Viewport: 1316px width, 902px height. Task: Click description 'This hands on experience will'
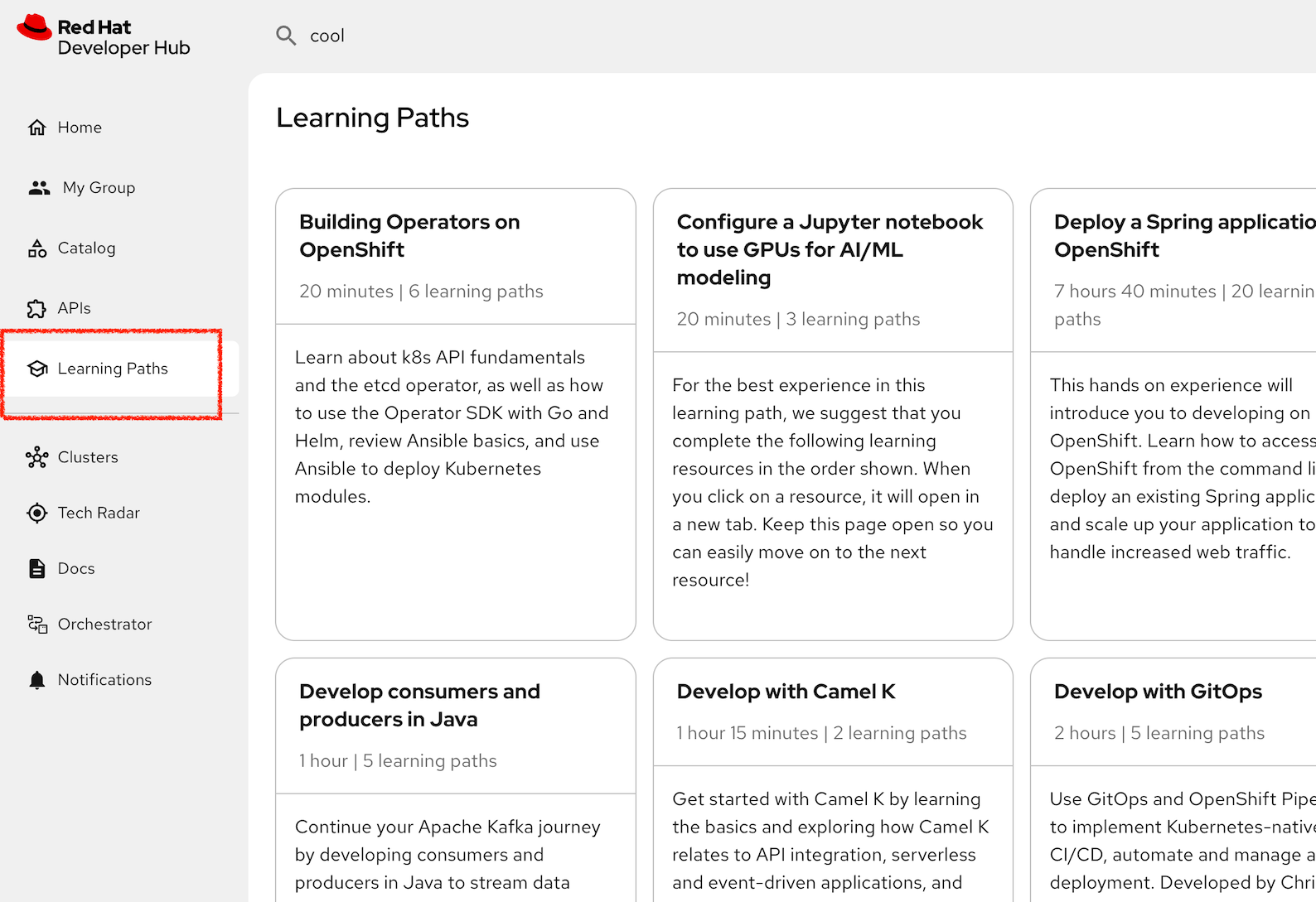click(1183, 468)
